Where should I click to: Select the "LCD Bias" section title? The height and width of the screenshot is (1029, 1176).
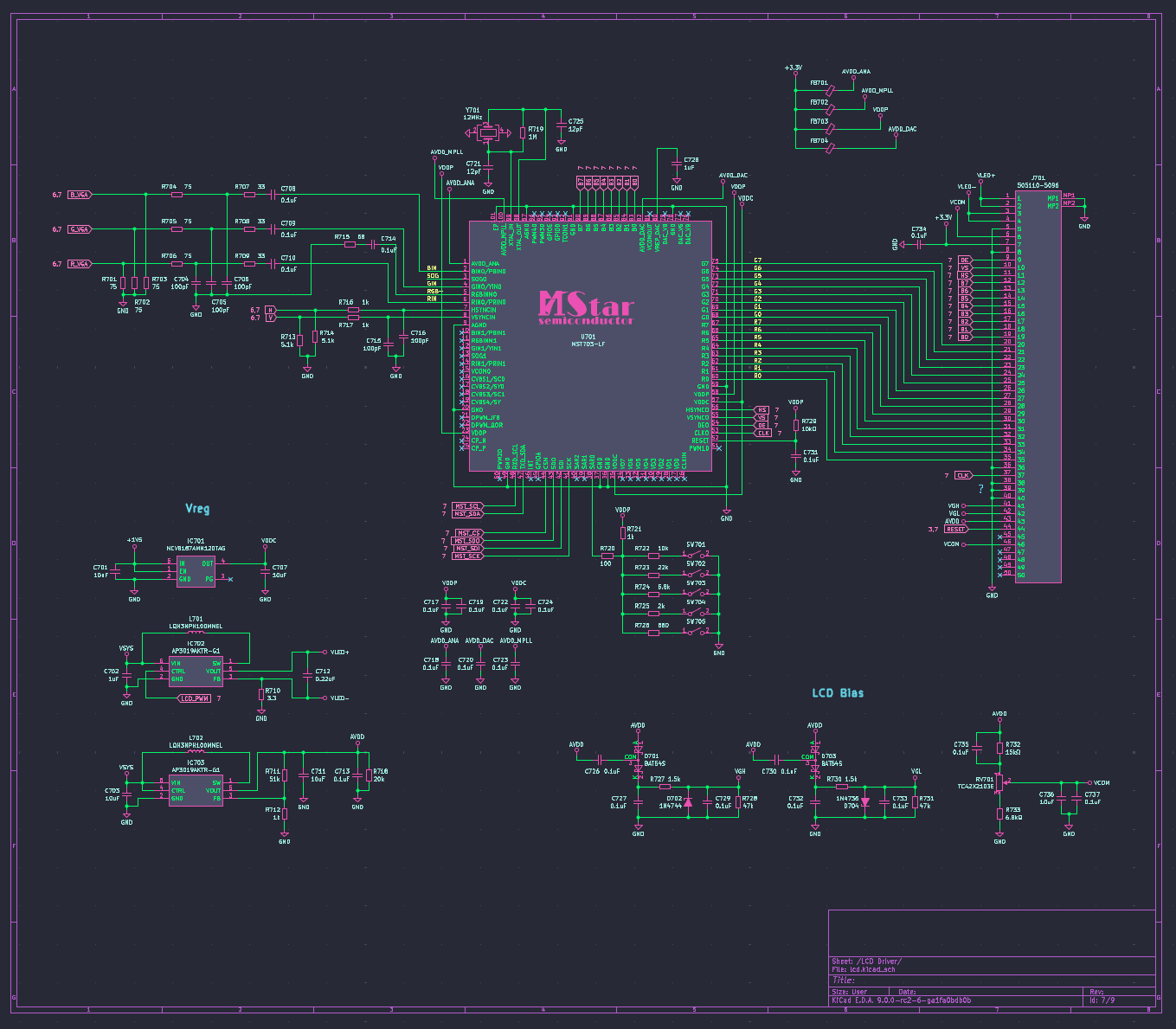(x=838, y=693)
